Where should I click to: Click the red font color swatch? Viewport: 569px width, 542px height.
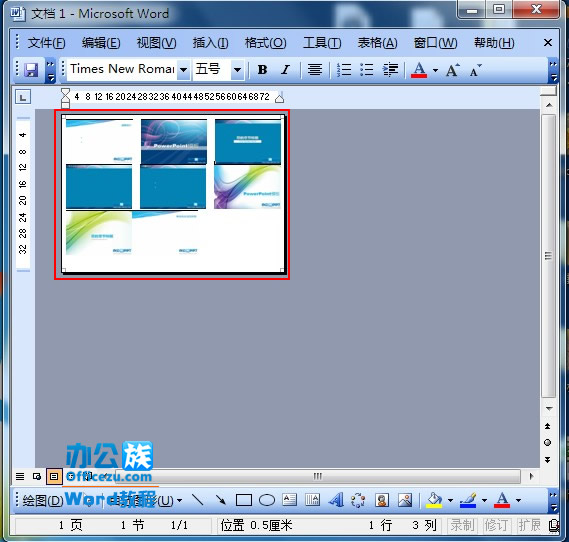[x=418, y=70]
